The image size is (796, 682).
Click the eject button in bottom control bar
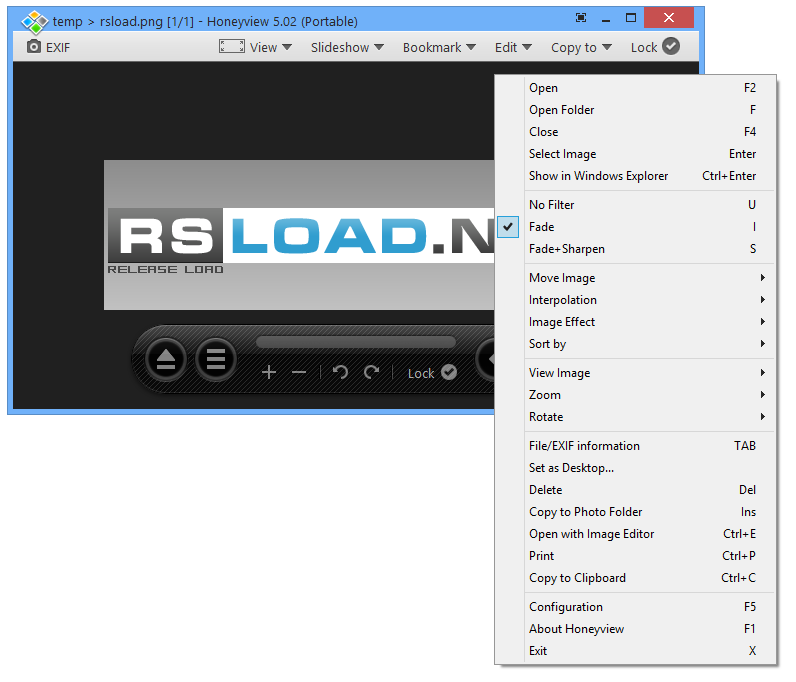[165, 360]
